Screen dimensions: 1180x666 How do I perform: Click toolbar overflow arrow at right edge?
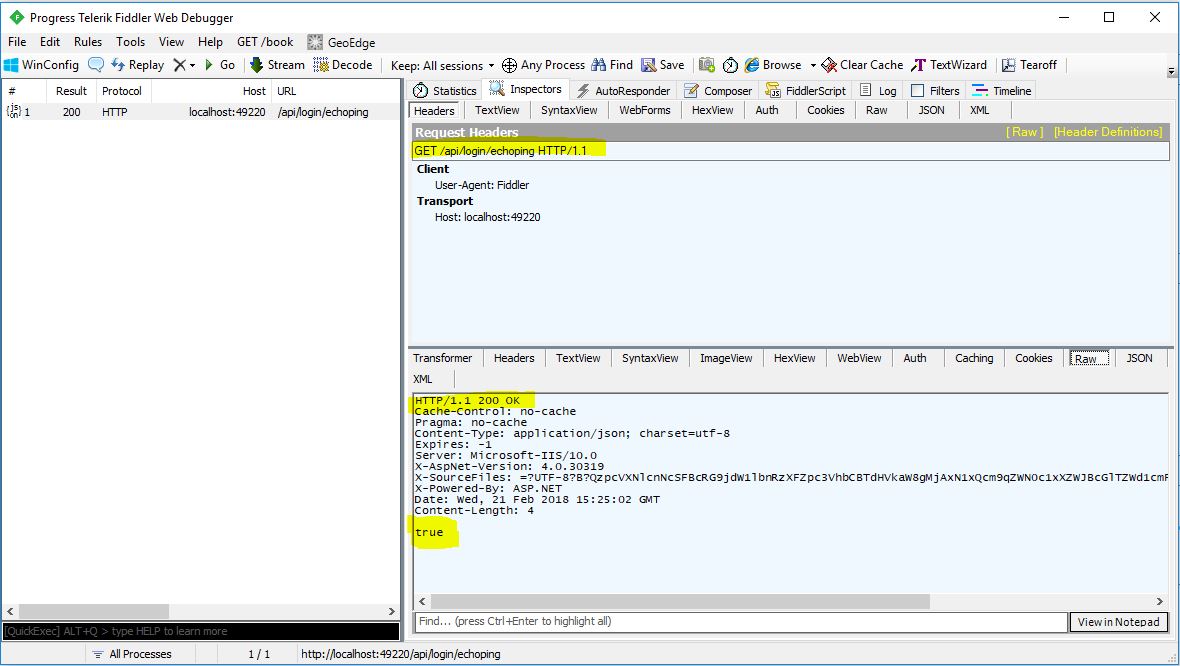coord(1171,71)
